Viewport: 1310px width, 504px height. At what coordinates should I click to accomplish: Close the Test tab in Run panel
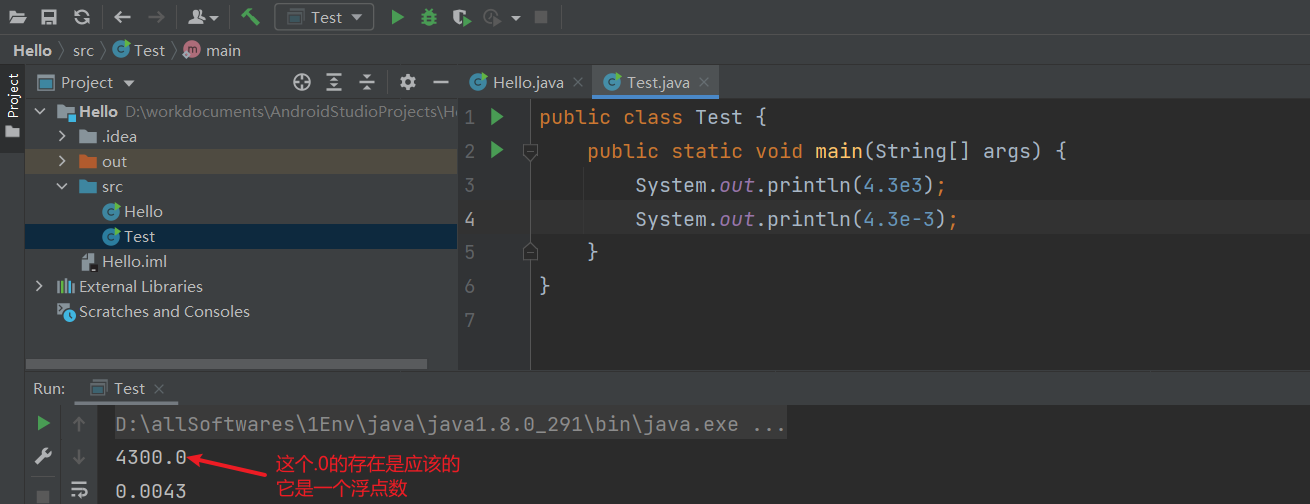click(159, 389)
